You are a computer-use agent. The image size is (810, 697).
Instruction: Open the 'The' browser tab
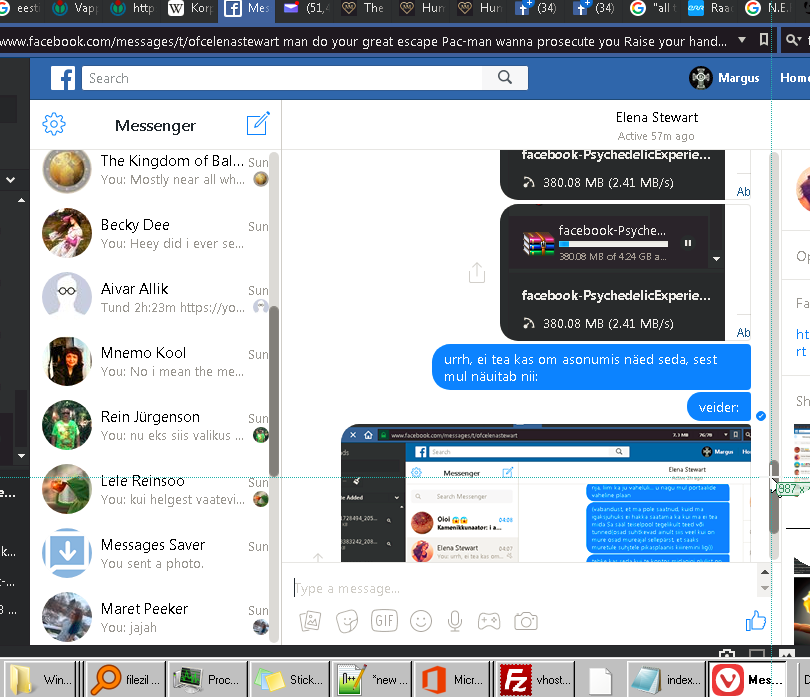click(363, 8)
